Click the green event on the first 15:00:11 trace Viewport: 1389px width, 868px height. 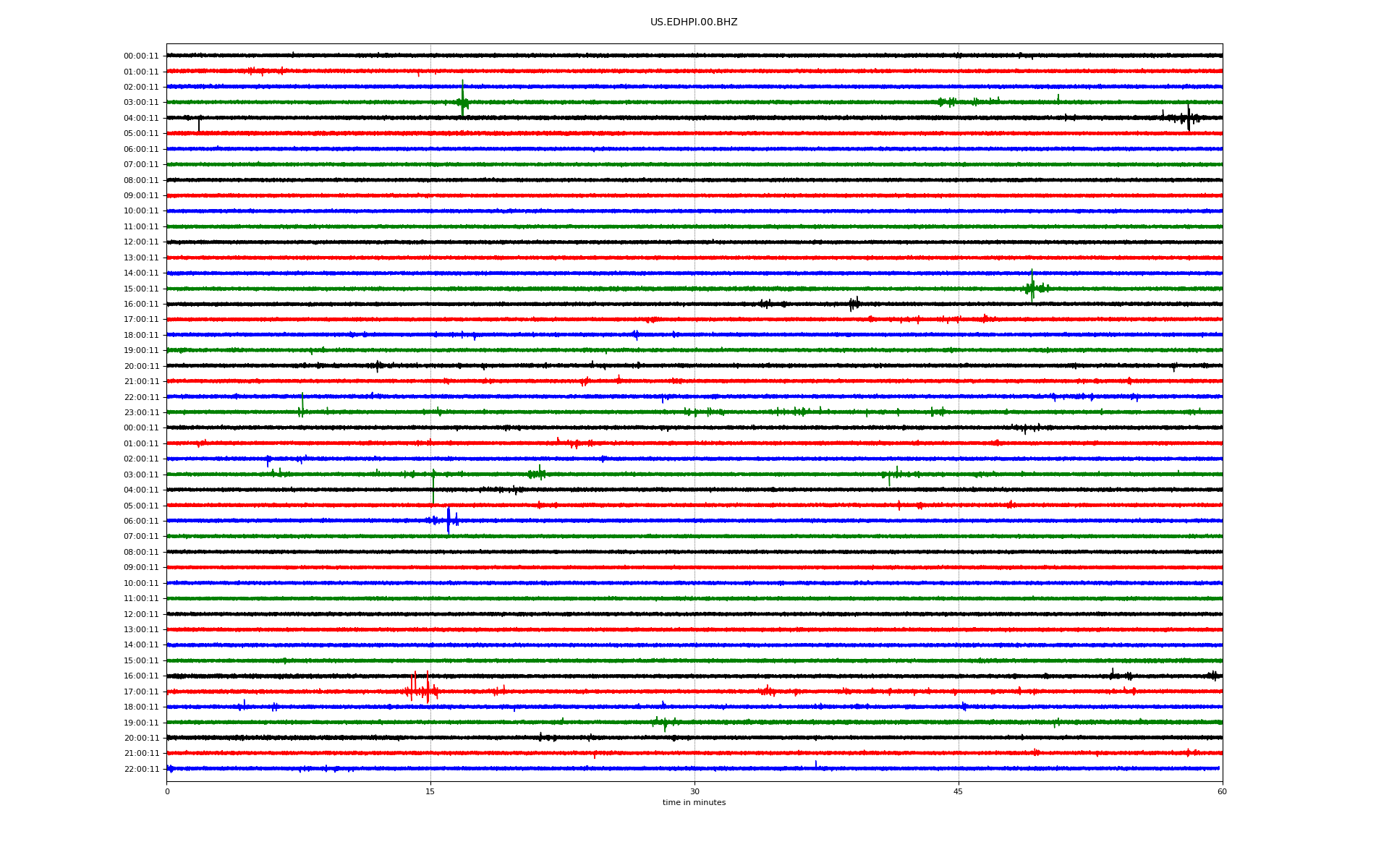[1032, 288]
